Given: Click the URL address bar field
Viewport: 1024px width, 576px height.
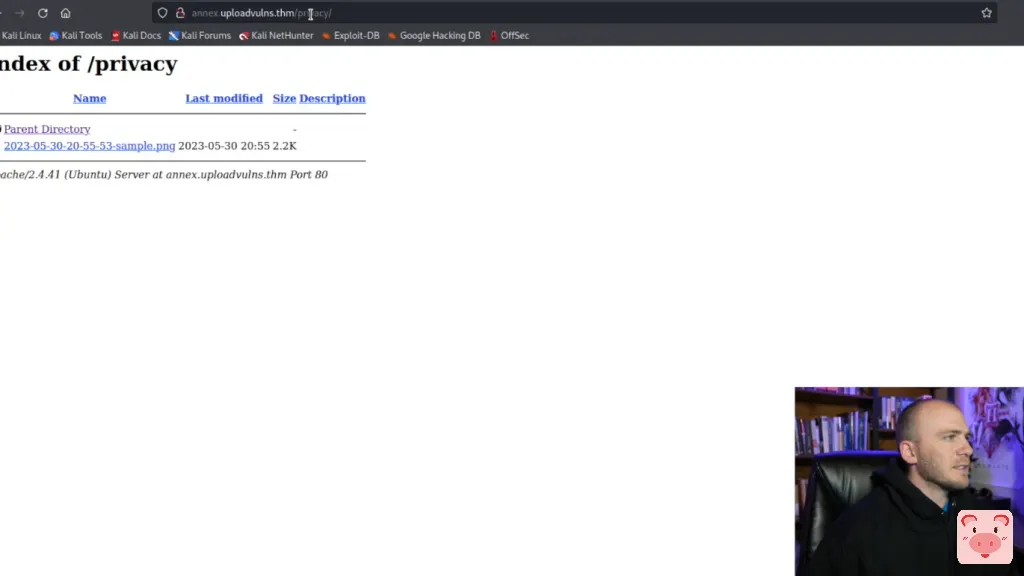Looking at the screenshot, I should (x=575, y=13).
